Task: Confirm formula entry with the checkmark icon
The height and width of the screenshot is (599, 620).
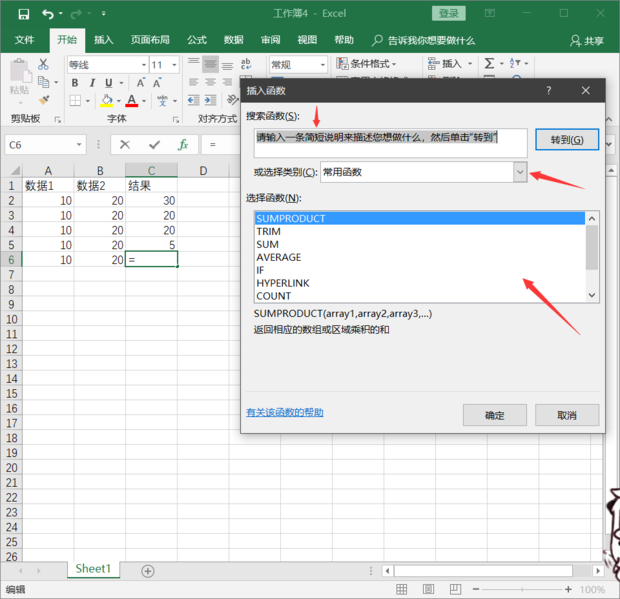Action: click(153, 145)
